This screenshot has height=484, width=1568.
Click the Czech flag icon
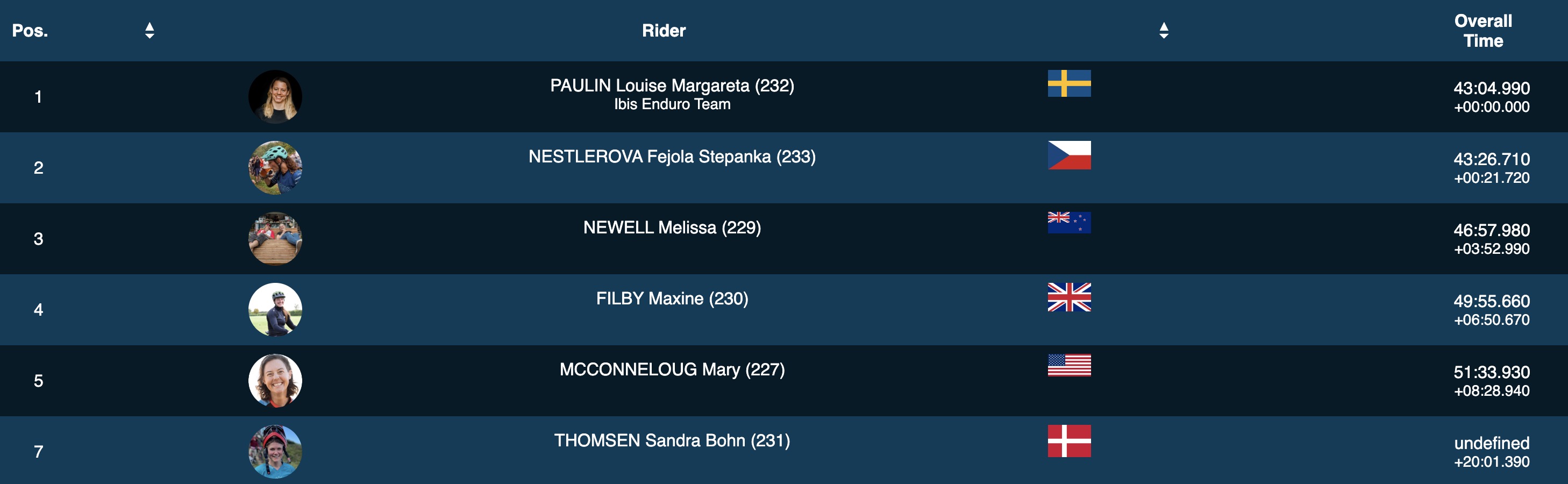pos(1069,155)
